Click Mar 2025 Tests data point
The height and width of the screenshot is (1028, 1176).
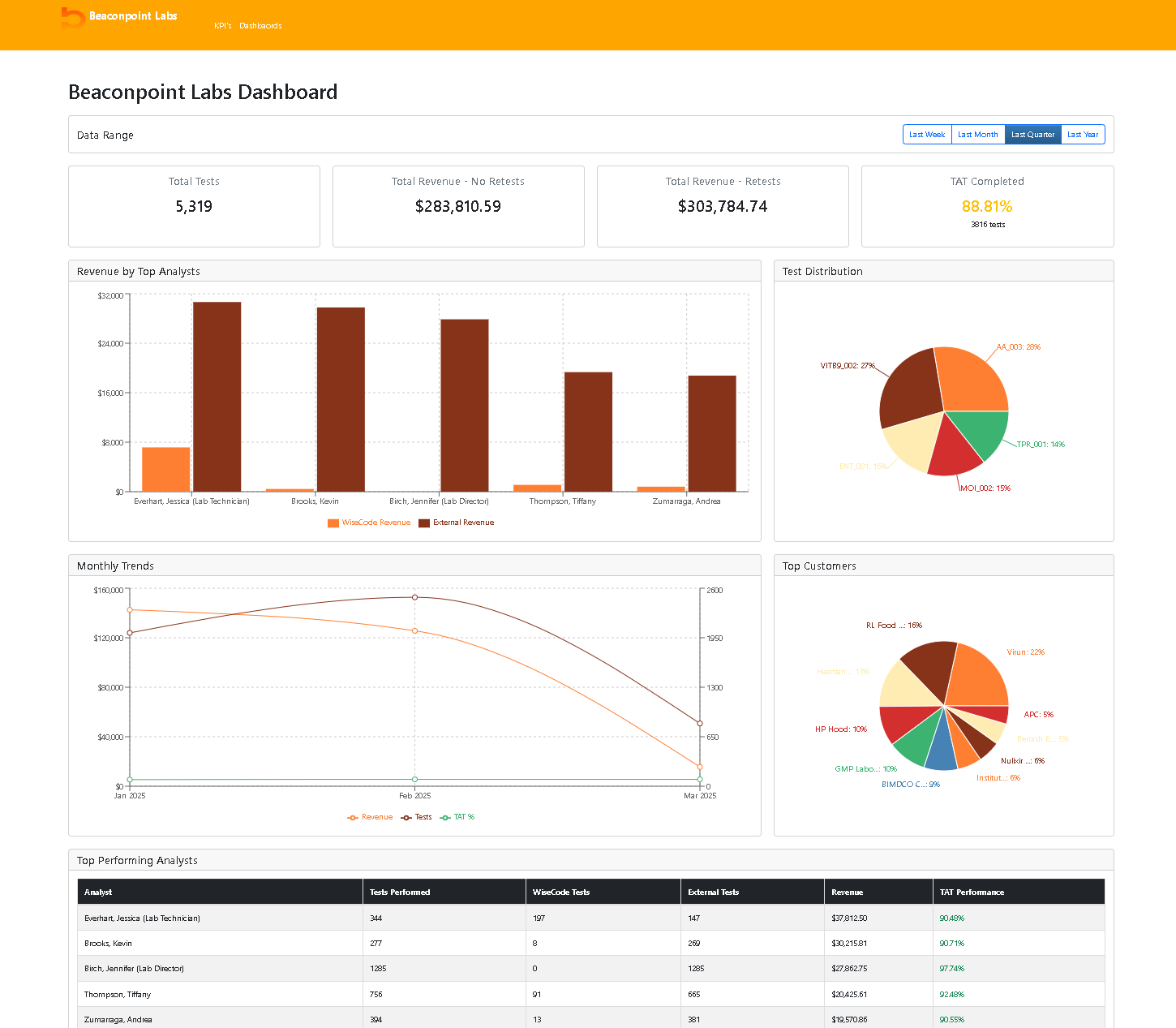coord(700,724)
